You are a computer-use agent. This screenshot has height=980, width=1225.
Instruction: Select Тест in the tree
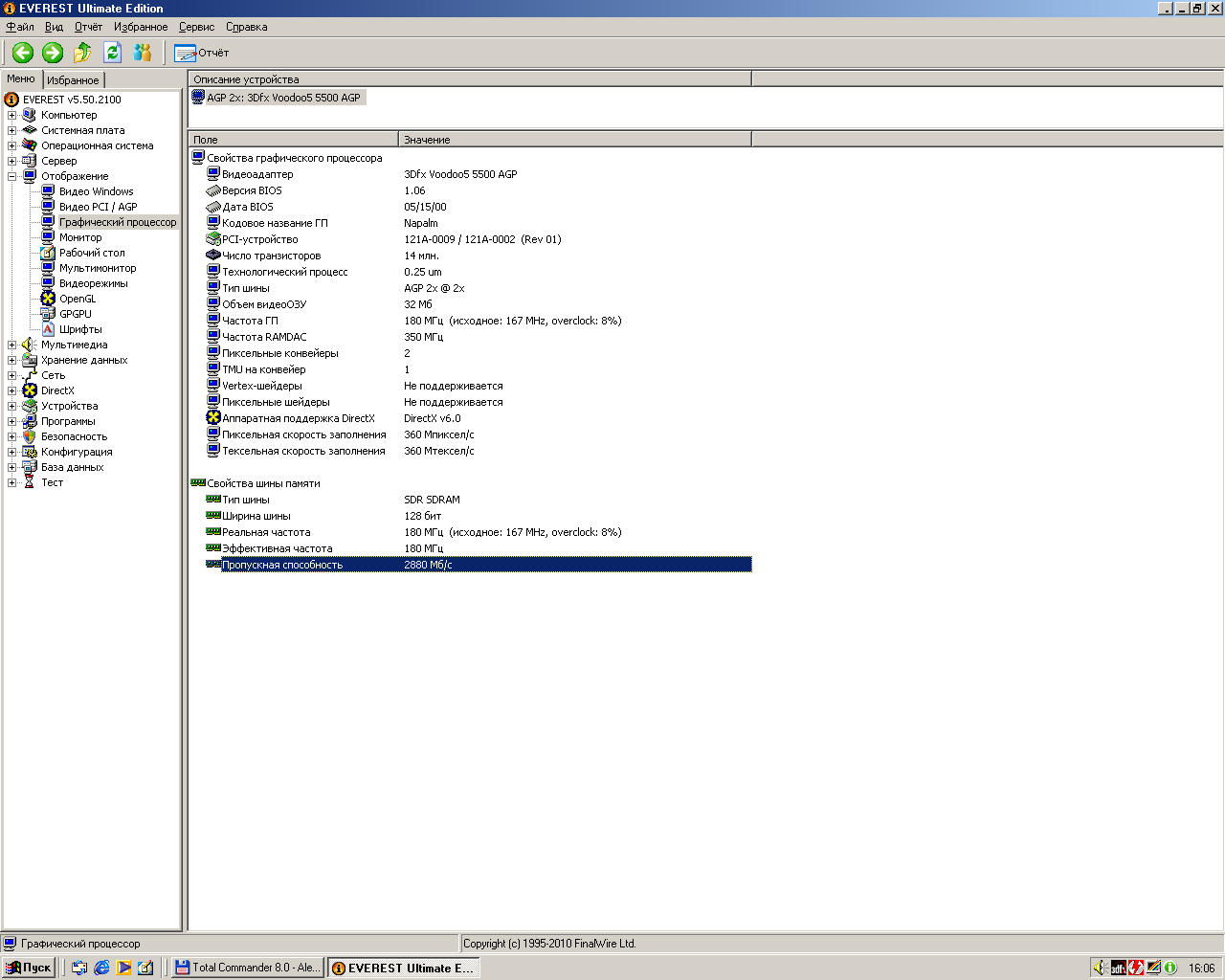click(x=53, y=482)
